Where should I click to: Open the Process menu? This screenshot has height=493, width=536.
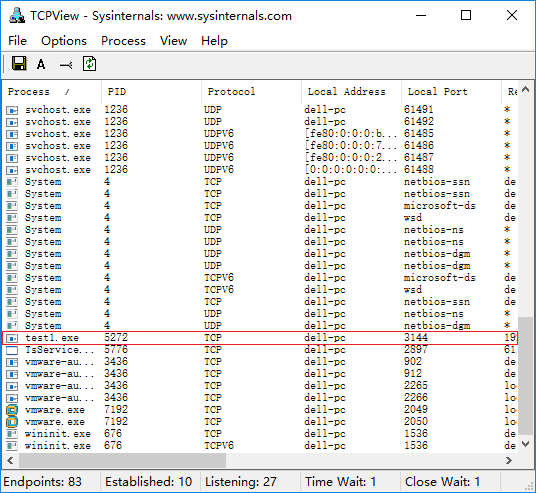tap(123, 41)
